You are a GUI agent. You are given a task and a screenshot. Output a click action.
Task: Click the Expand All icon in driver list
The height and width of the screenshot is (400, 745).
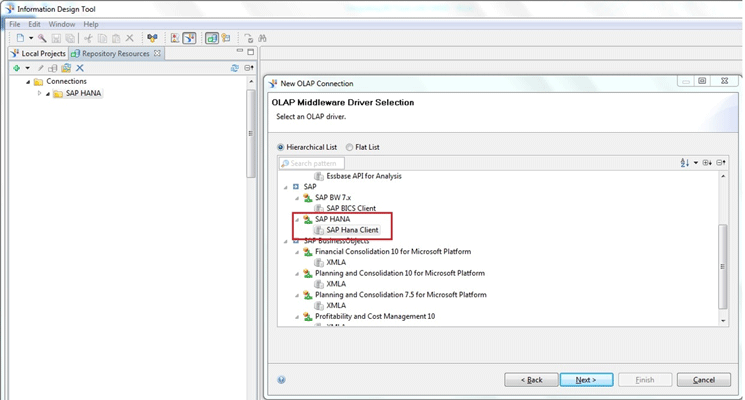[x=707, y=163]
